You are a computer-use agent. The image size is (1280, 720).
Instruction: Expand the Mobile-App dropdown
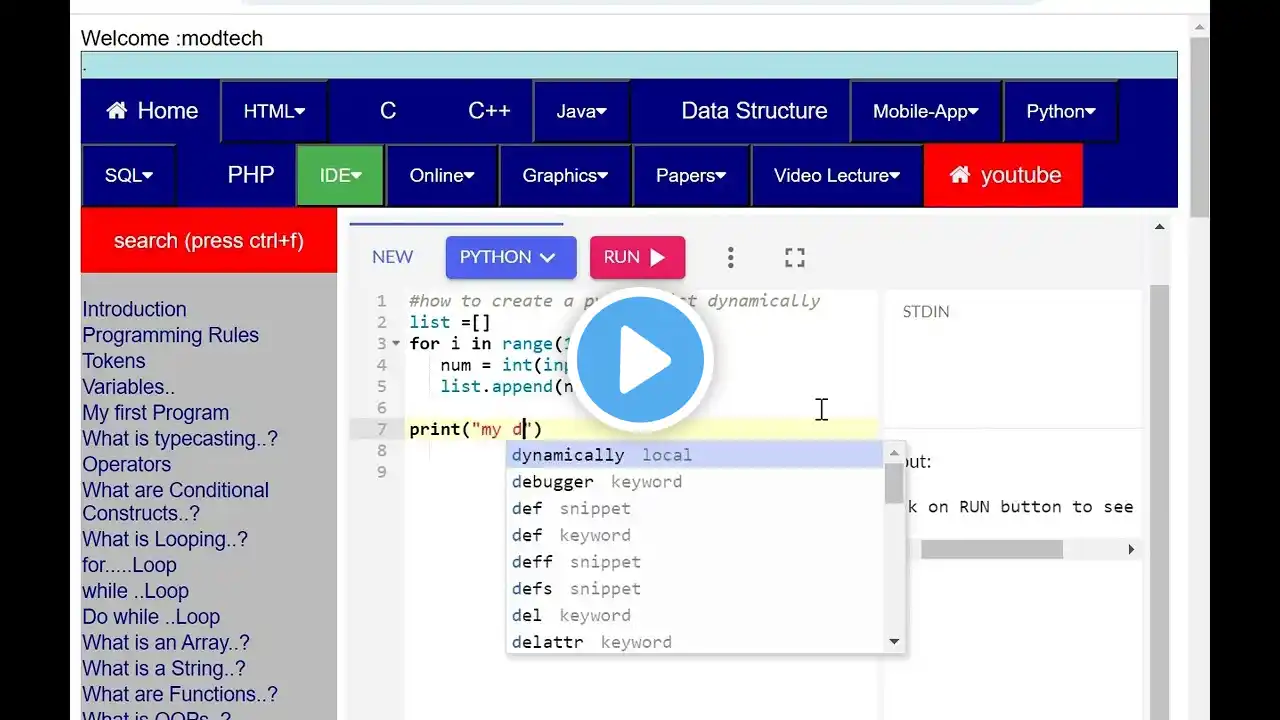coord(926,111)
